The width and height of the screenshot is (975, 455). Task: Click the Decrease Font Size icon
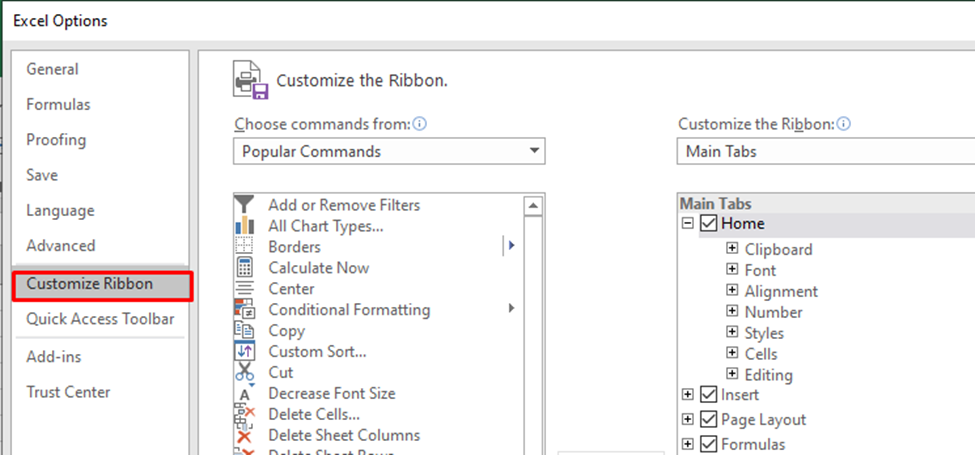(244, 393)
